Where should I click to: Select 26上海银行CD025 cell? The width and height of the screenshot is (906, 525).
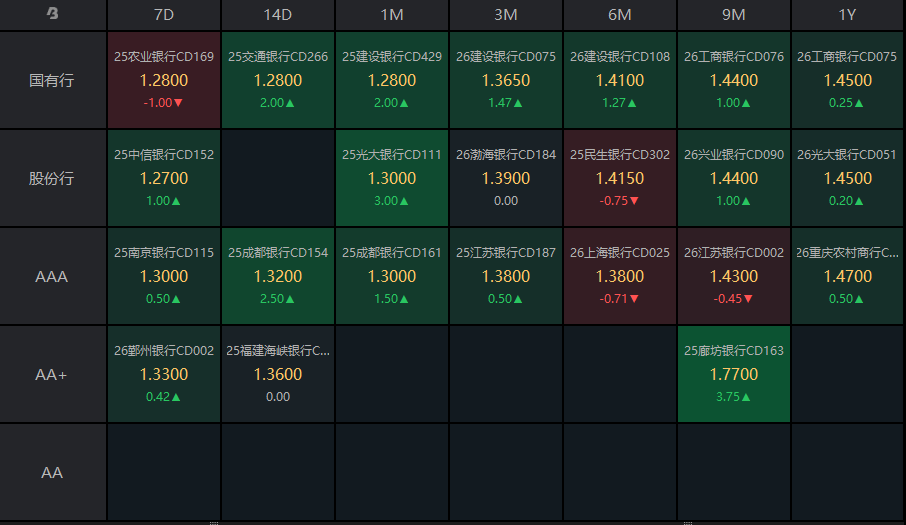(x=619, y=276)
